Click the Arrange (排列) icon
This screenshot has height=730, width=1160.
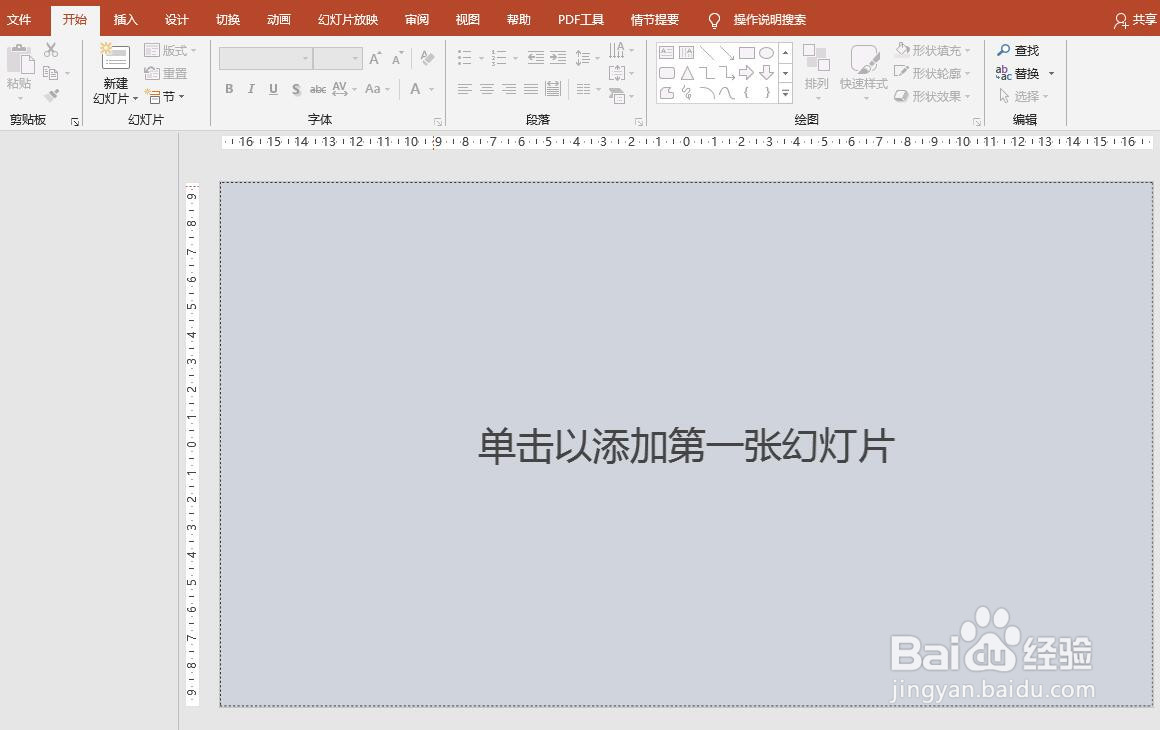click(x=816, y=72)
